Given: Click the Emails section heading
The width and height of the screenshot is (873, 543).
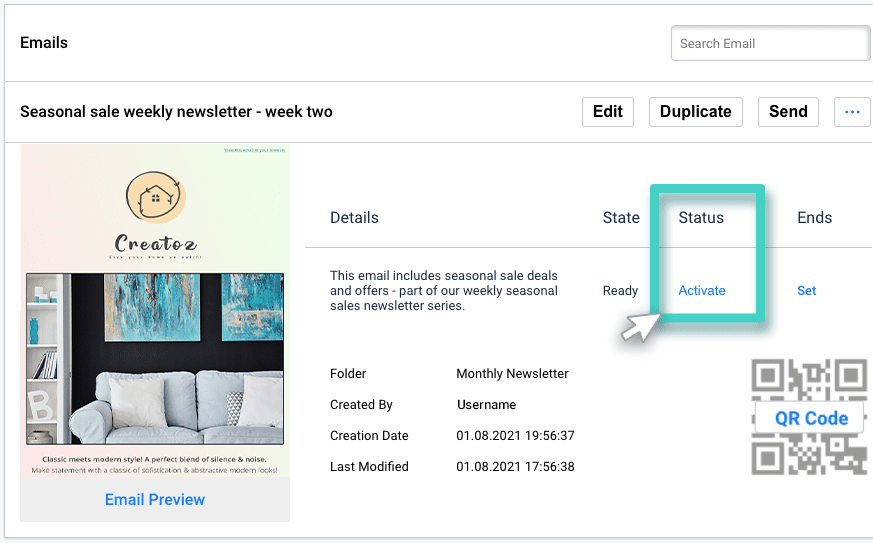Looking at the screenshot, I should click(x=44, y=43).
